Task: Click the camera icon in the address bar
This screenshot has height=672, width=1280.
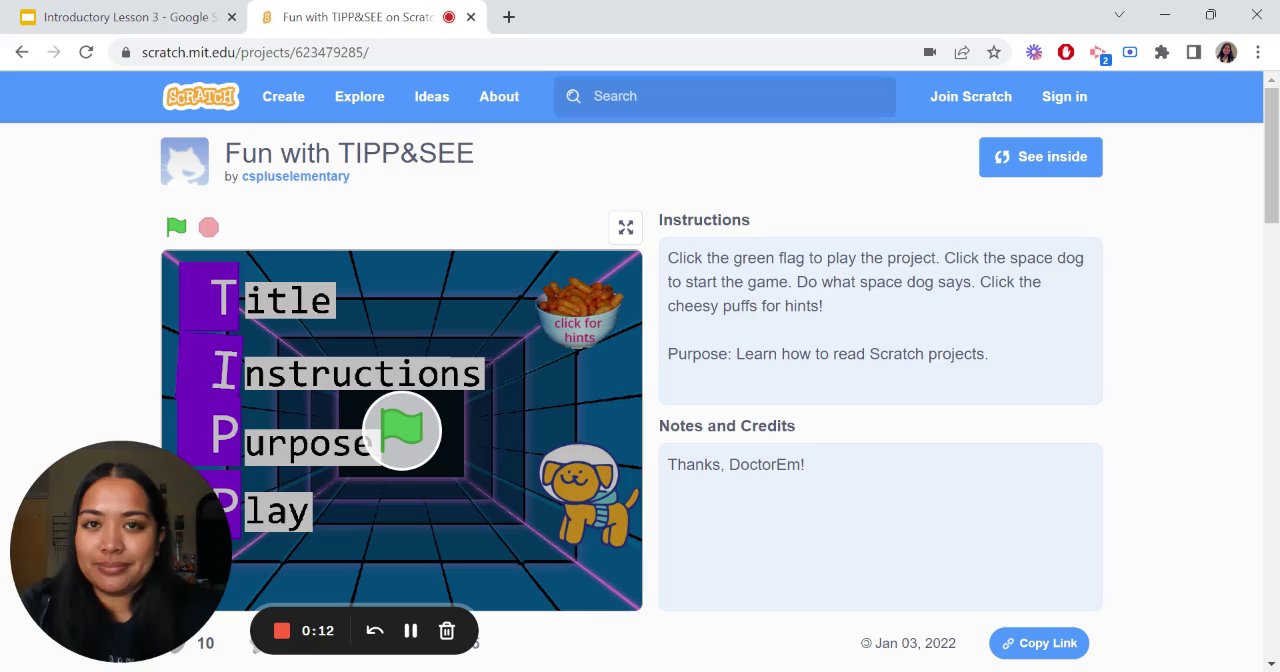Action: (x=930, y=52)
